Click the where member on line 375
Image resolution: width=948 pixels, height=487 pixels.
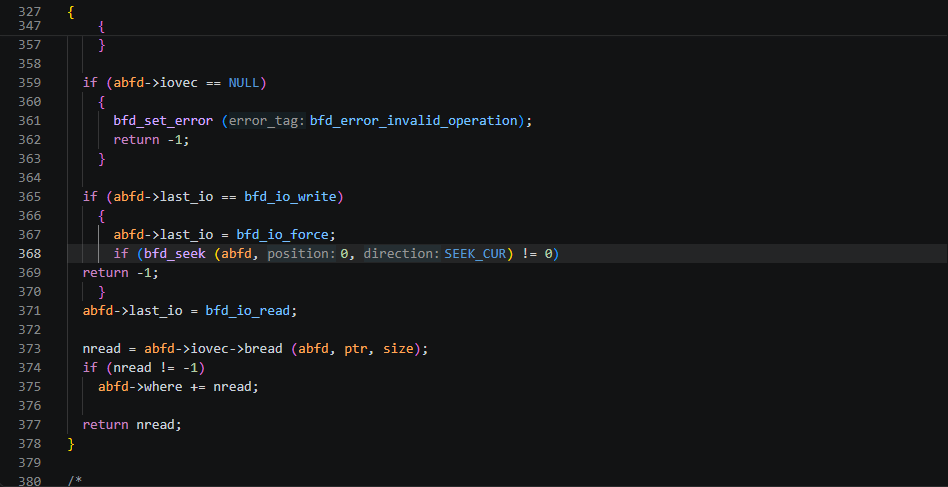coord(163,387)
